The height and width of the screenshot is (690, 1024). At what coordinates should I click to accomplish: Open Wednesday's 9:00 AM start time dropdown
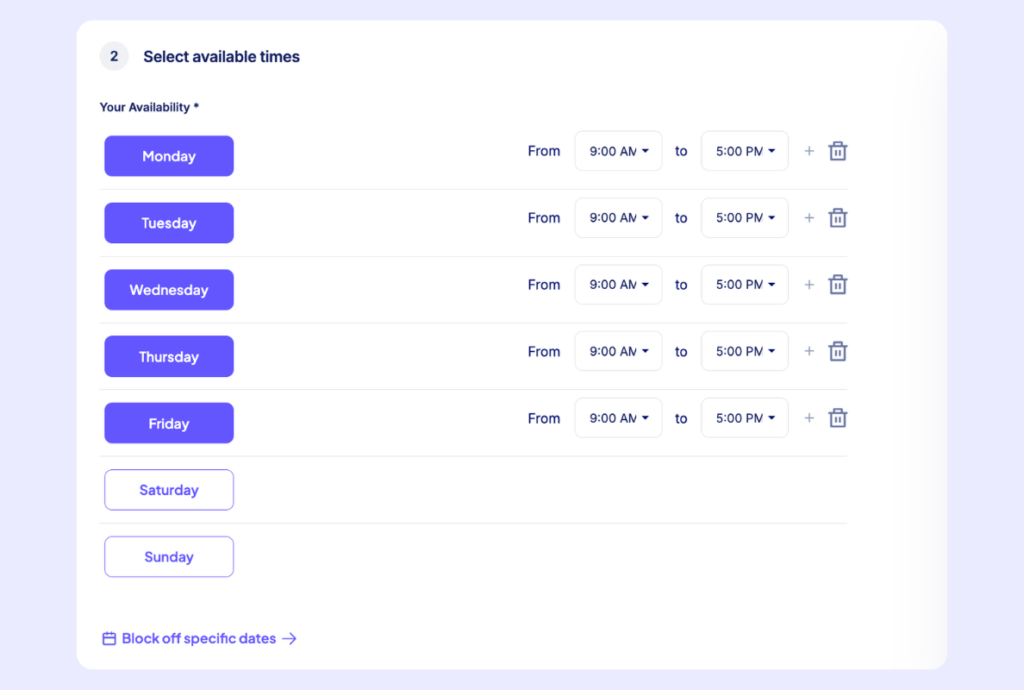click(618, 285)
